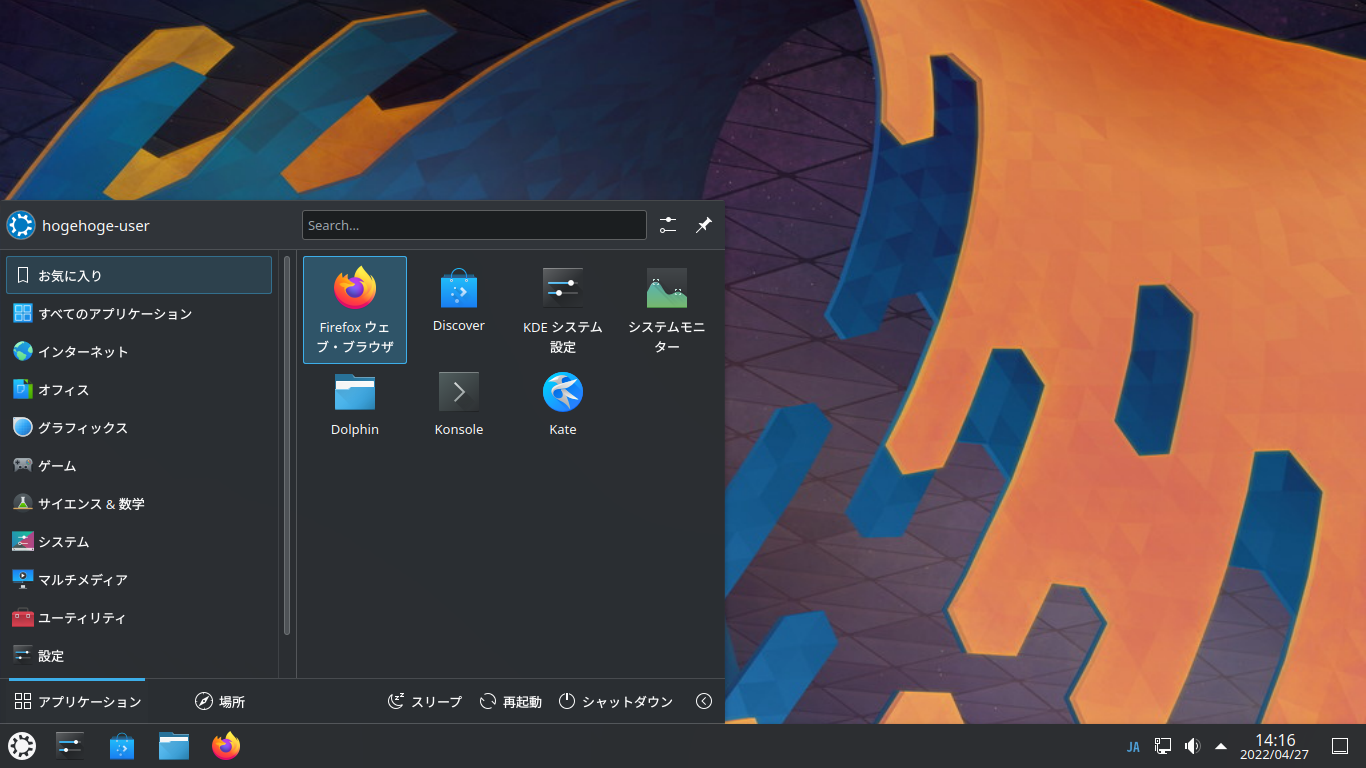Open 設定 category in sidebar
The image size is (1366, 768).
[139, 655]
